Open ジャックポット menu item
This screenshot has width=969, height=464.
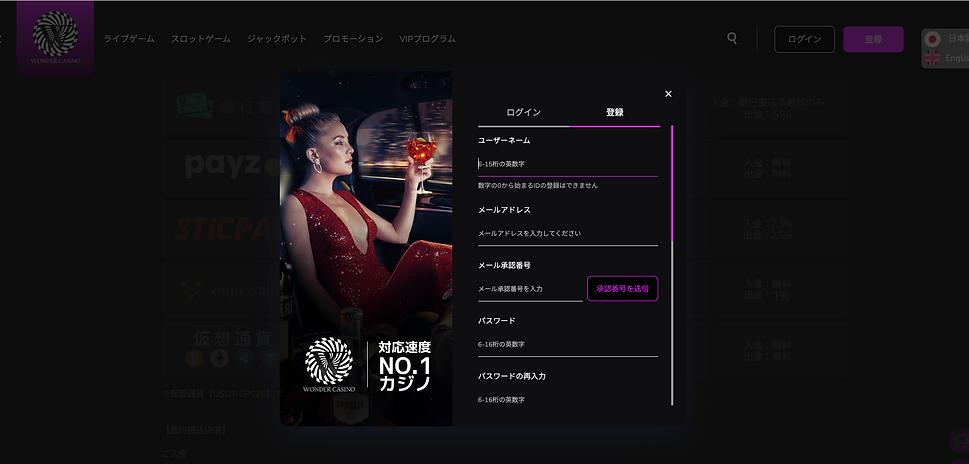(x=277, y=38)
